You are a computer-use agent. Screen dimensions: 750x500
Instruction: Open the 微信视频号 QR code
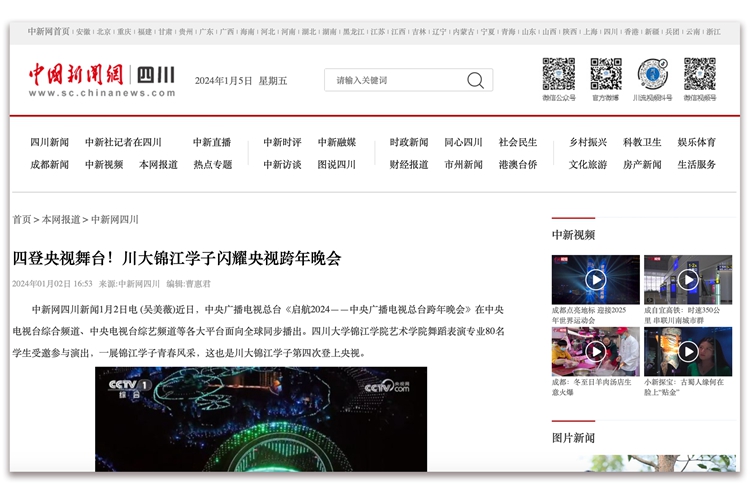700,74
